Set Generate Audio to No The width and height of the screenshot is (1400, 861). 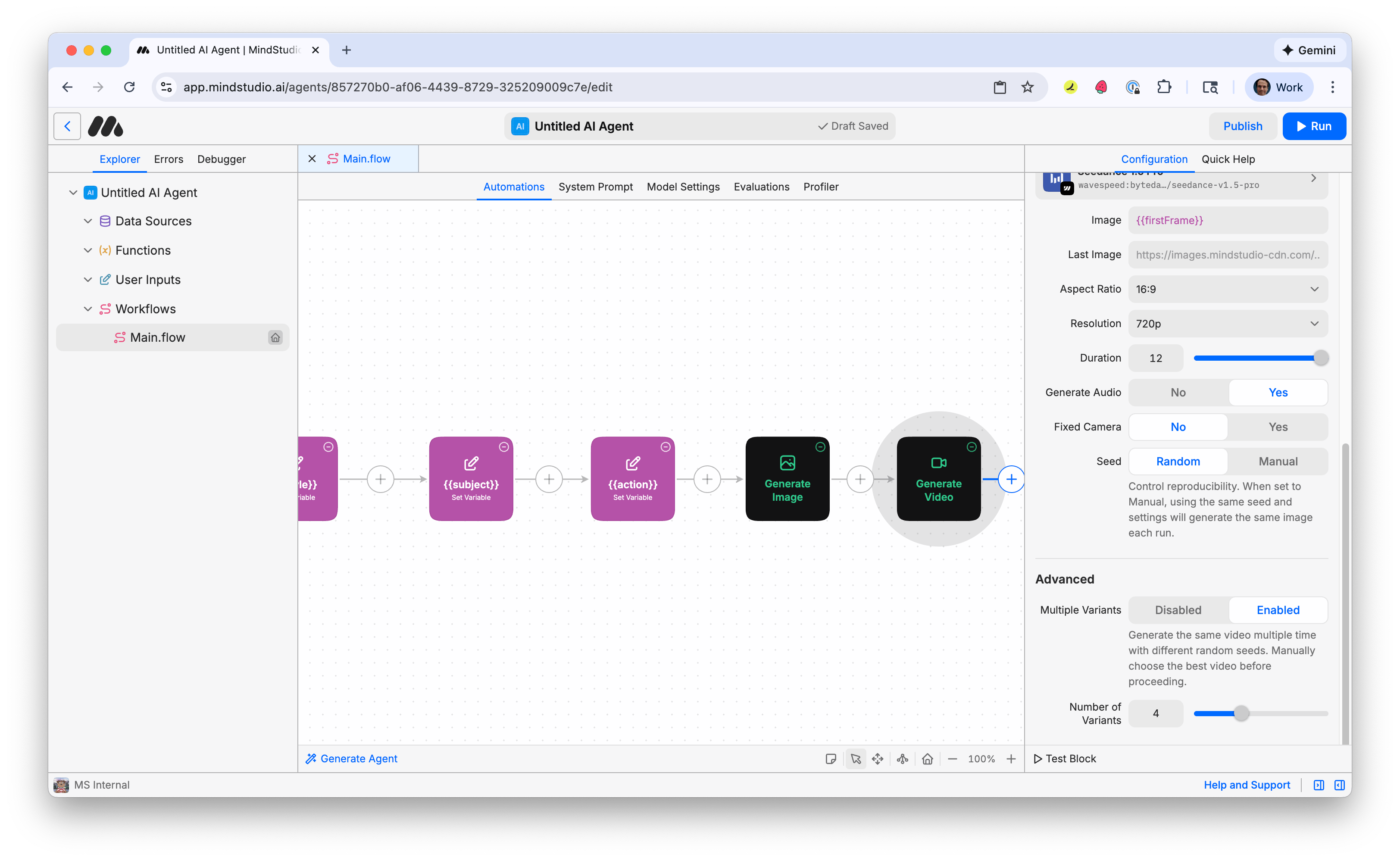coord(1177,392)
